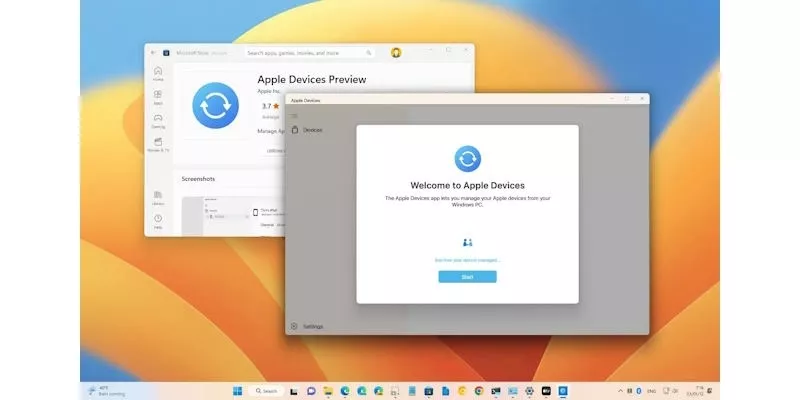800x400 pixels.
Task: Click the ENG language indicator
Action: click(652, 391)
